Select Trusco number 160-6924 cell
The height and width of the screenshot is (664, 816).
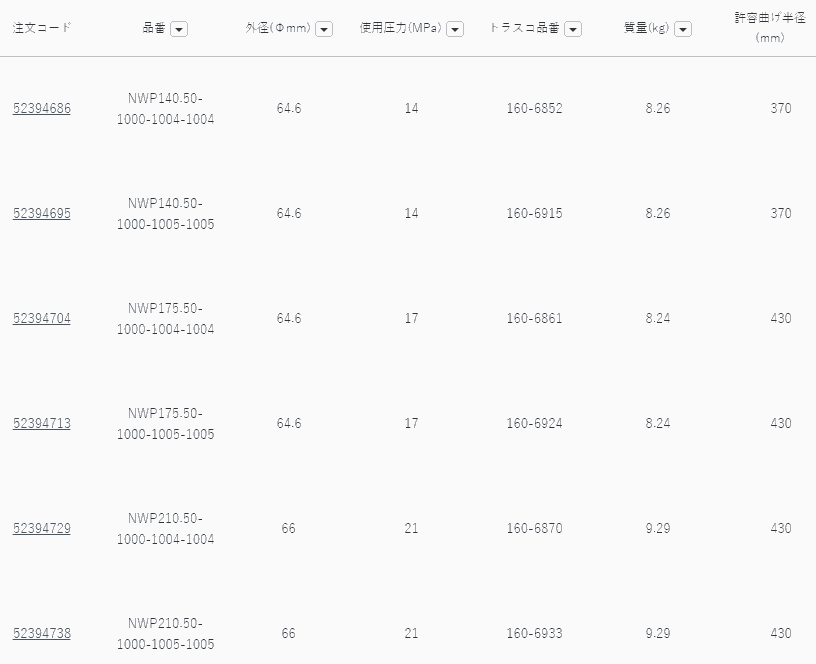coord(534,423)
